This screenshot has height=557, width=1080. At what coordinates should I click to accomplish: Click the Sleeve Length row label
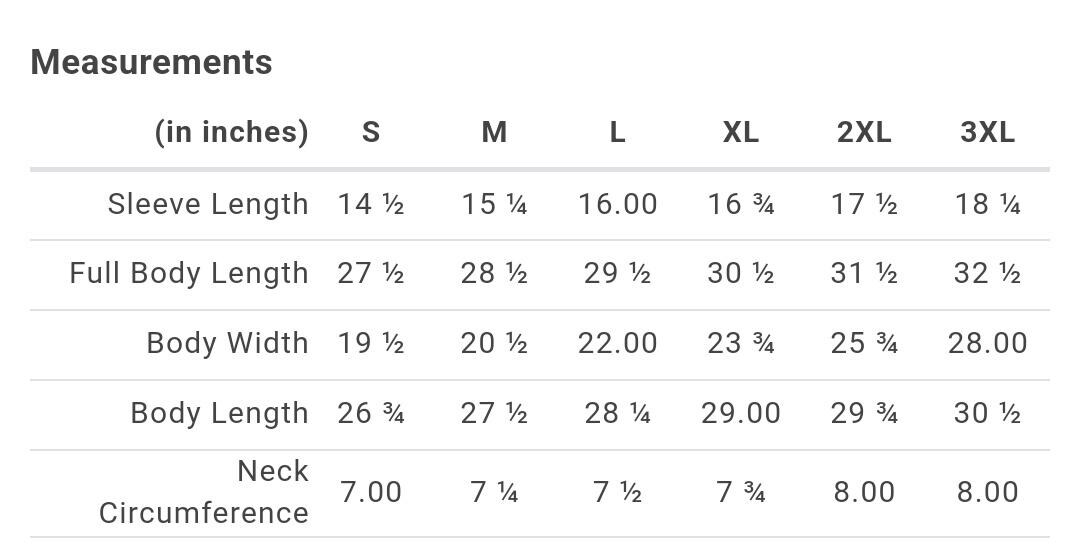tap(208, 204)
